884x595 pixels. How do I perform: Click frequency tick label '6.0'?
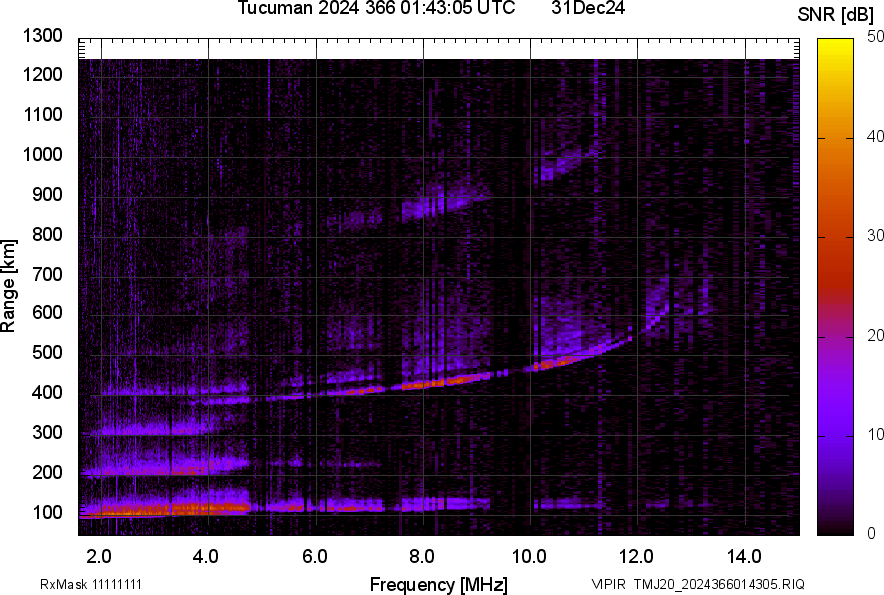coord(315,557)
